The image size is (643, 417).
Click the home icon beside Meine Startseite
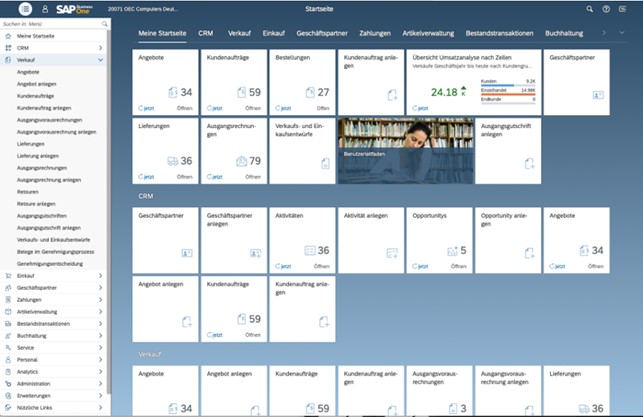click(8, 35)
